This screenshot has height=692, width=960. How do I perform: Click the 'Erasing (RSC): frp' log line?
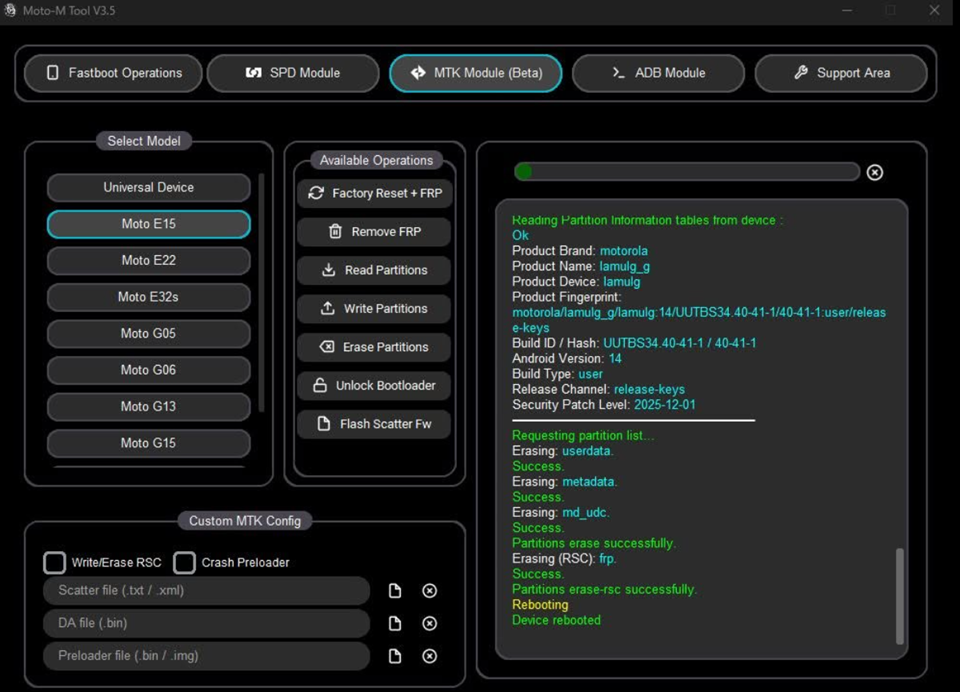click(564, 559)
